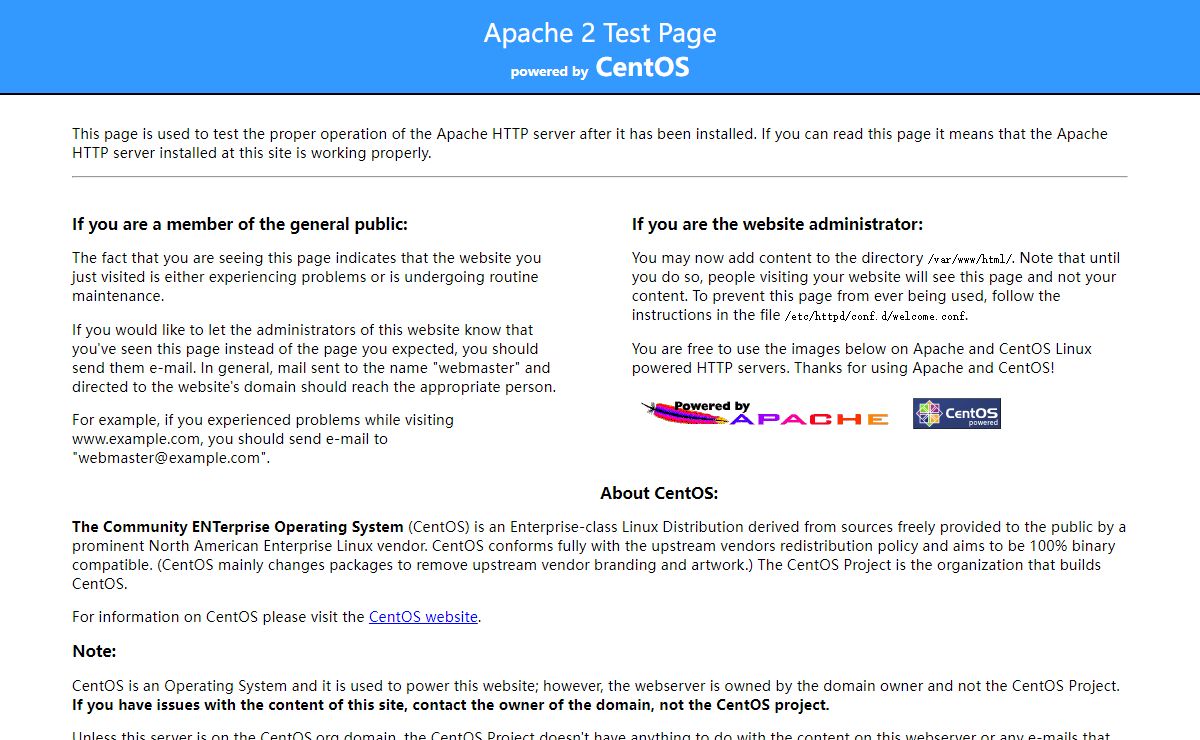This screenshot has width=1200, height=740.
Task: Click the 'CentOS' title in banner
Action: (x=642, y=68)
